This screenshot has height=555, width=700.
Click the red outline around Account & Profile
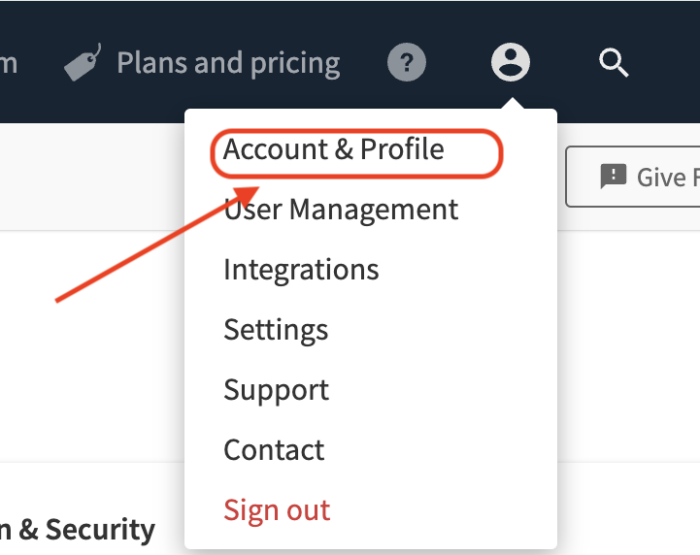(x=357, y=153)
